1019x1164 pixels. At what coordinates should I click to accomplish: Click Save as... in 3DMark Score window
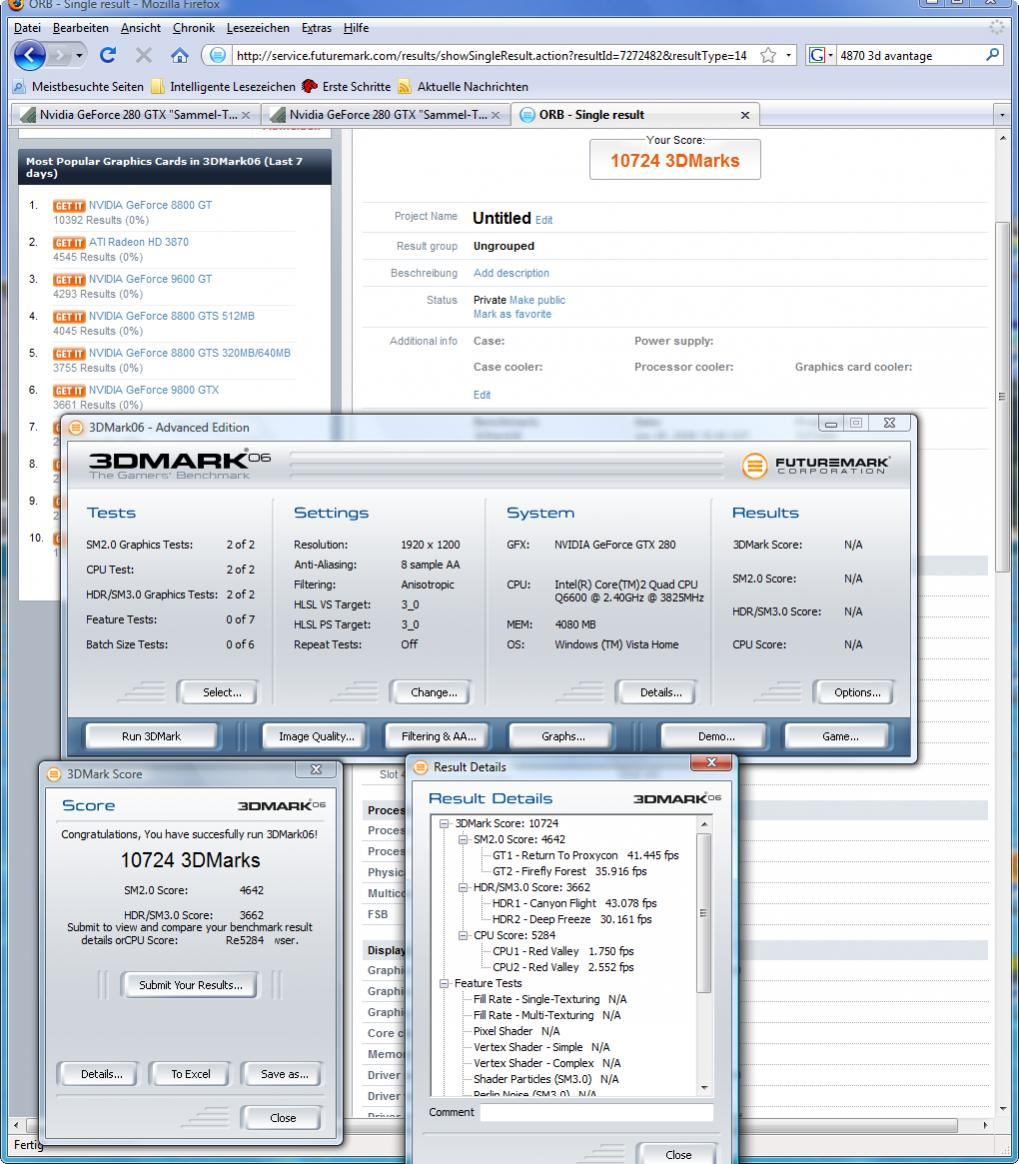(x=282, y=1074)
